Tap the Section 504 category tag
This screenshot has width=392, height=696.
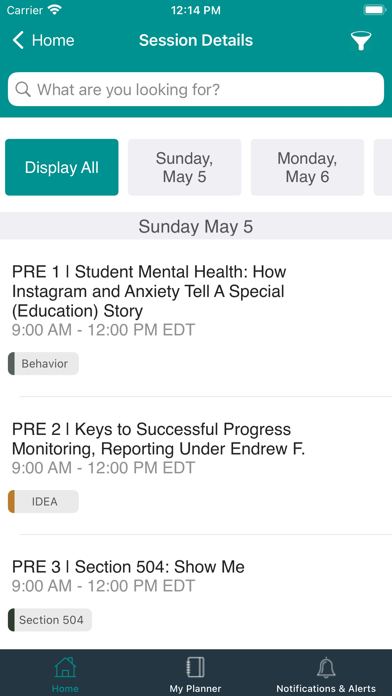click(50, 620)
